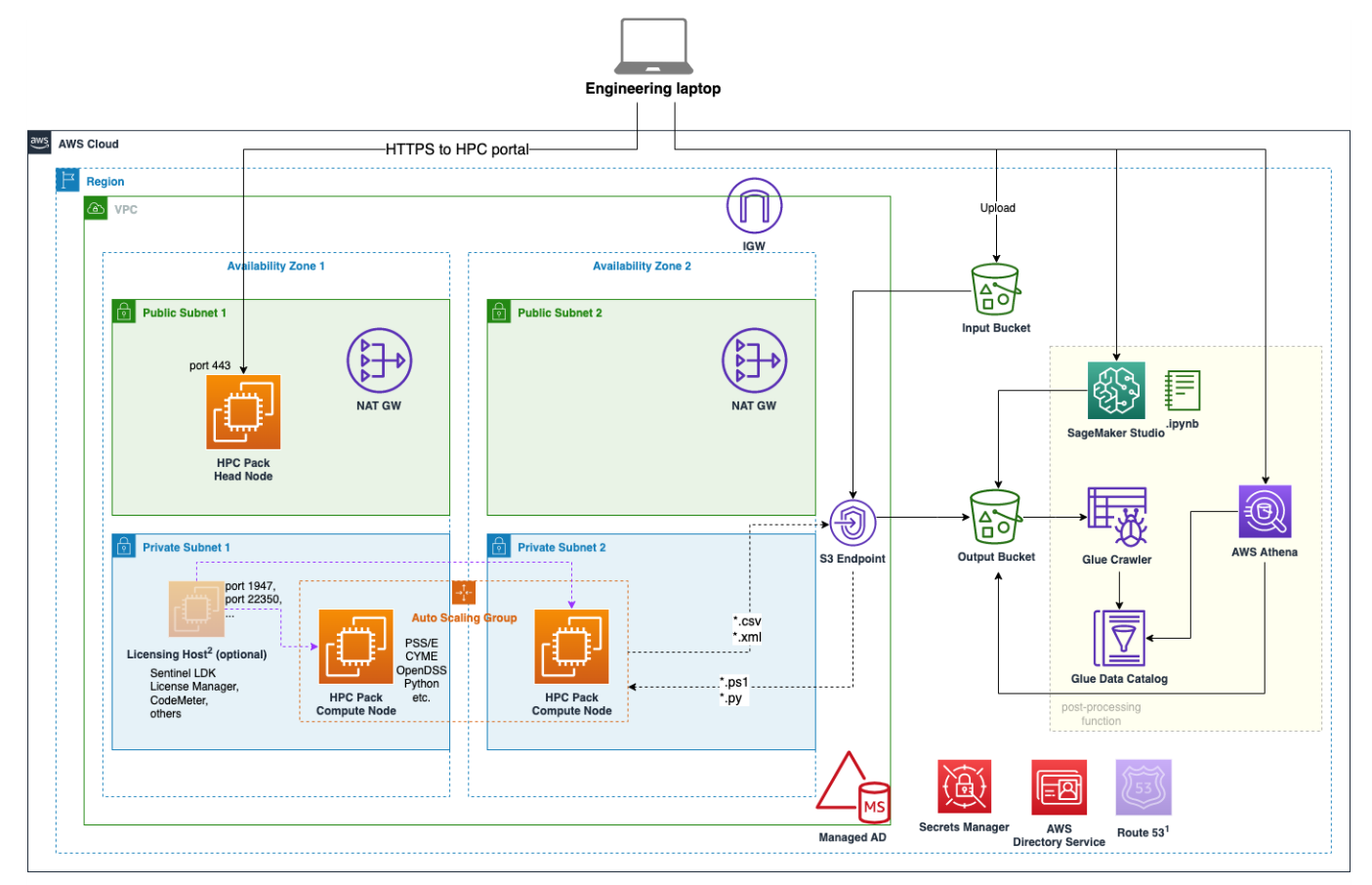Click the NAT GW icon in Public Subnet 2

[754, 360]
